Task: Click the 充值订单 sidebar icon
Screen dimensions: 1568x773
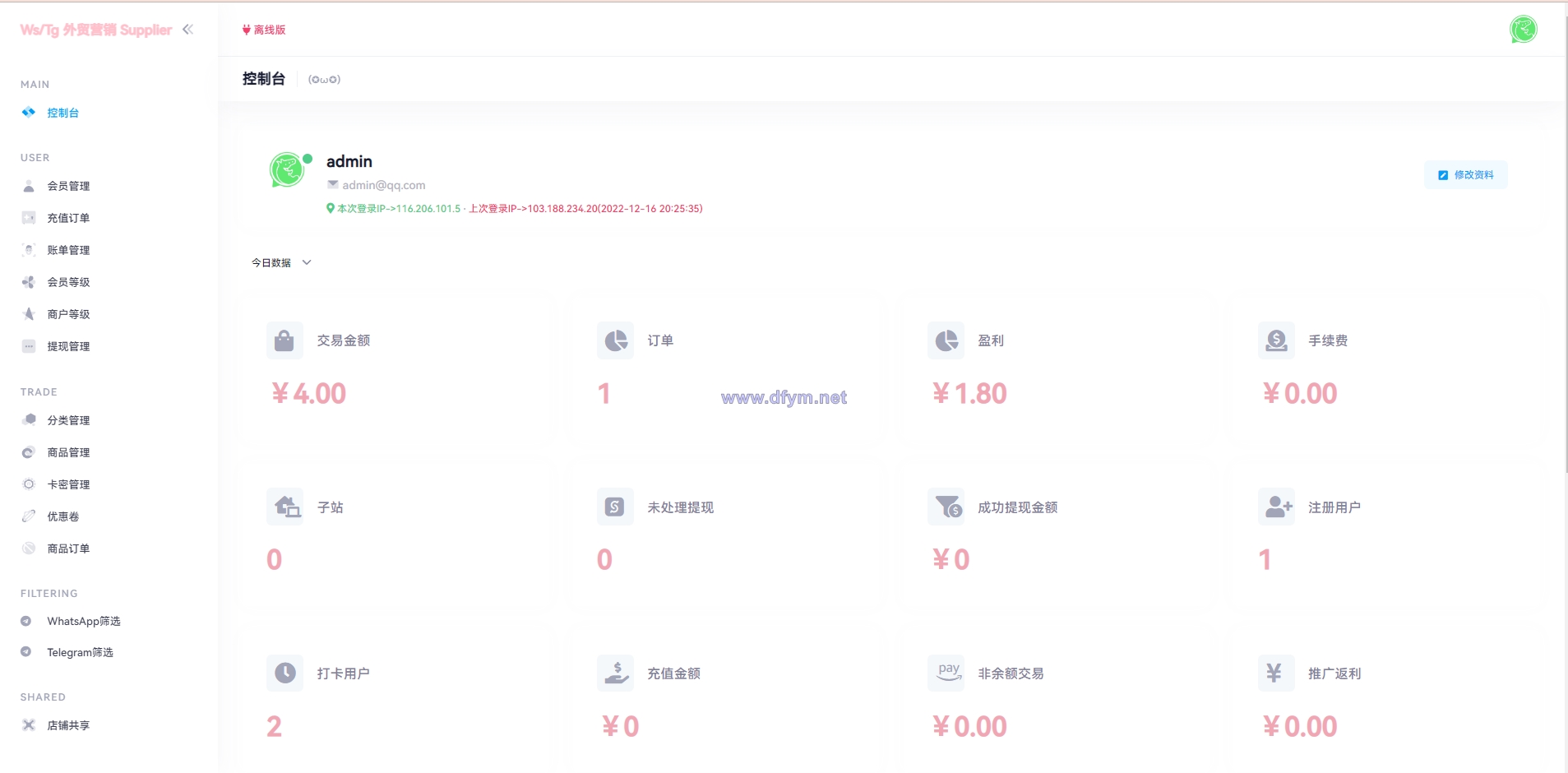Action: (29, 218)
